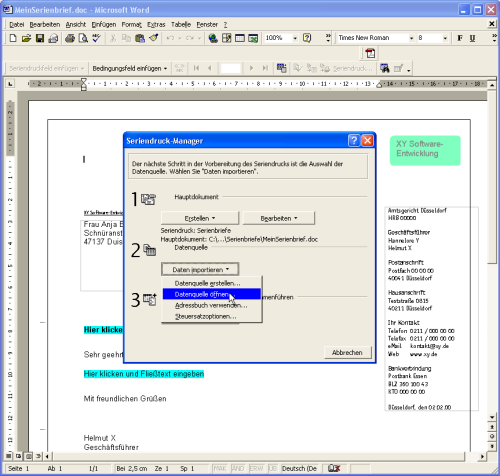Go to first mail merge record
The height and width of the screenshot is (476, 500).
196,68
